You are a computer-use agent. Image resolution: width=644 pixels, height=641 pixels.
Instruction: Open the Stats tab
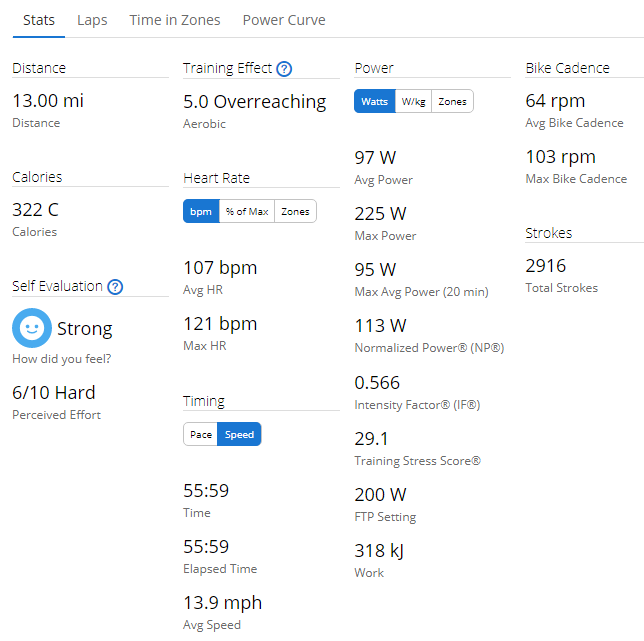click(39, 20)
